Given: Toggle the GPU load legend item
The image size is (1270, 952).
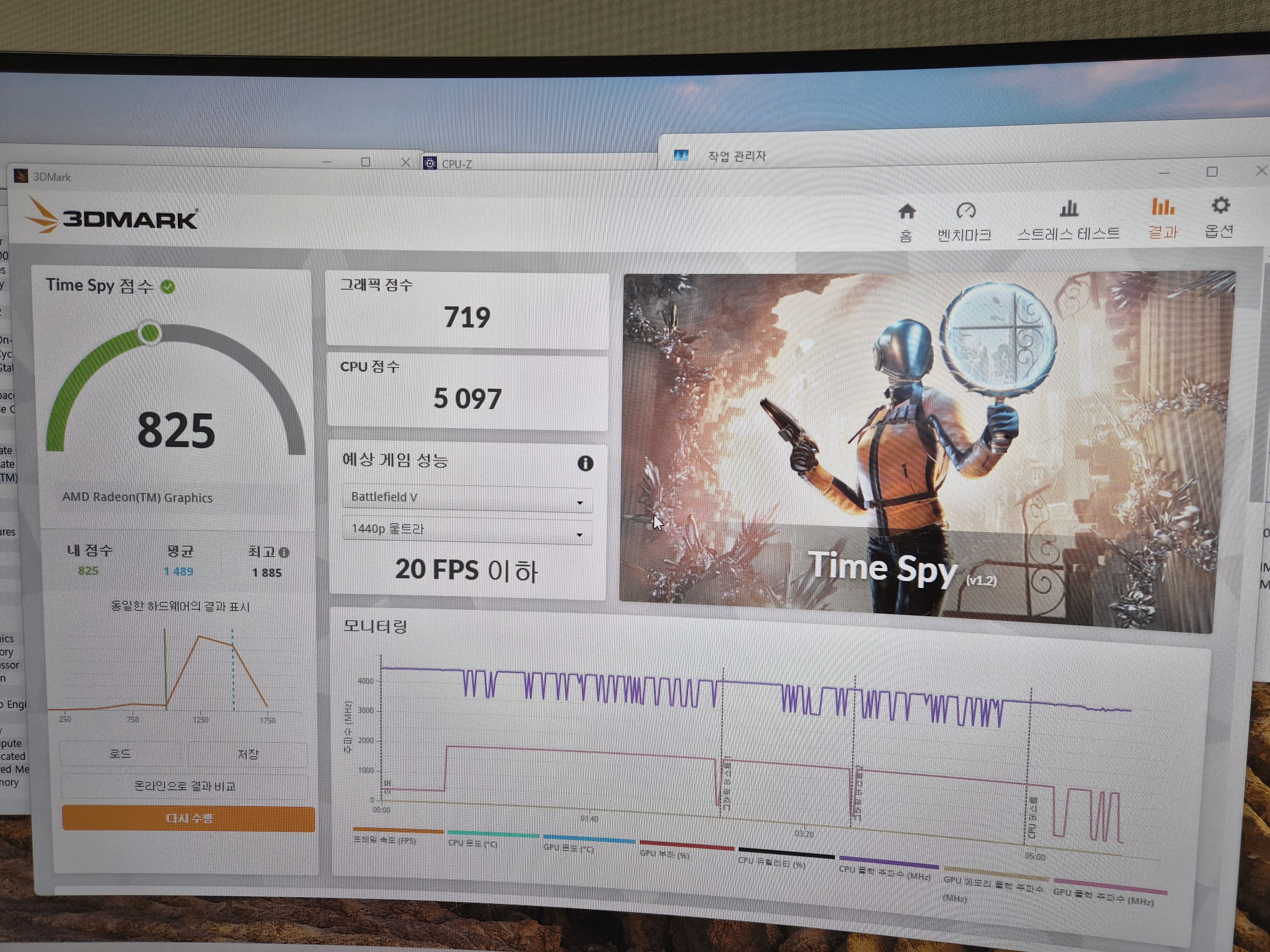Looking at the screenshot, I should 664,854.
